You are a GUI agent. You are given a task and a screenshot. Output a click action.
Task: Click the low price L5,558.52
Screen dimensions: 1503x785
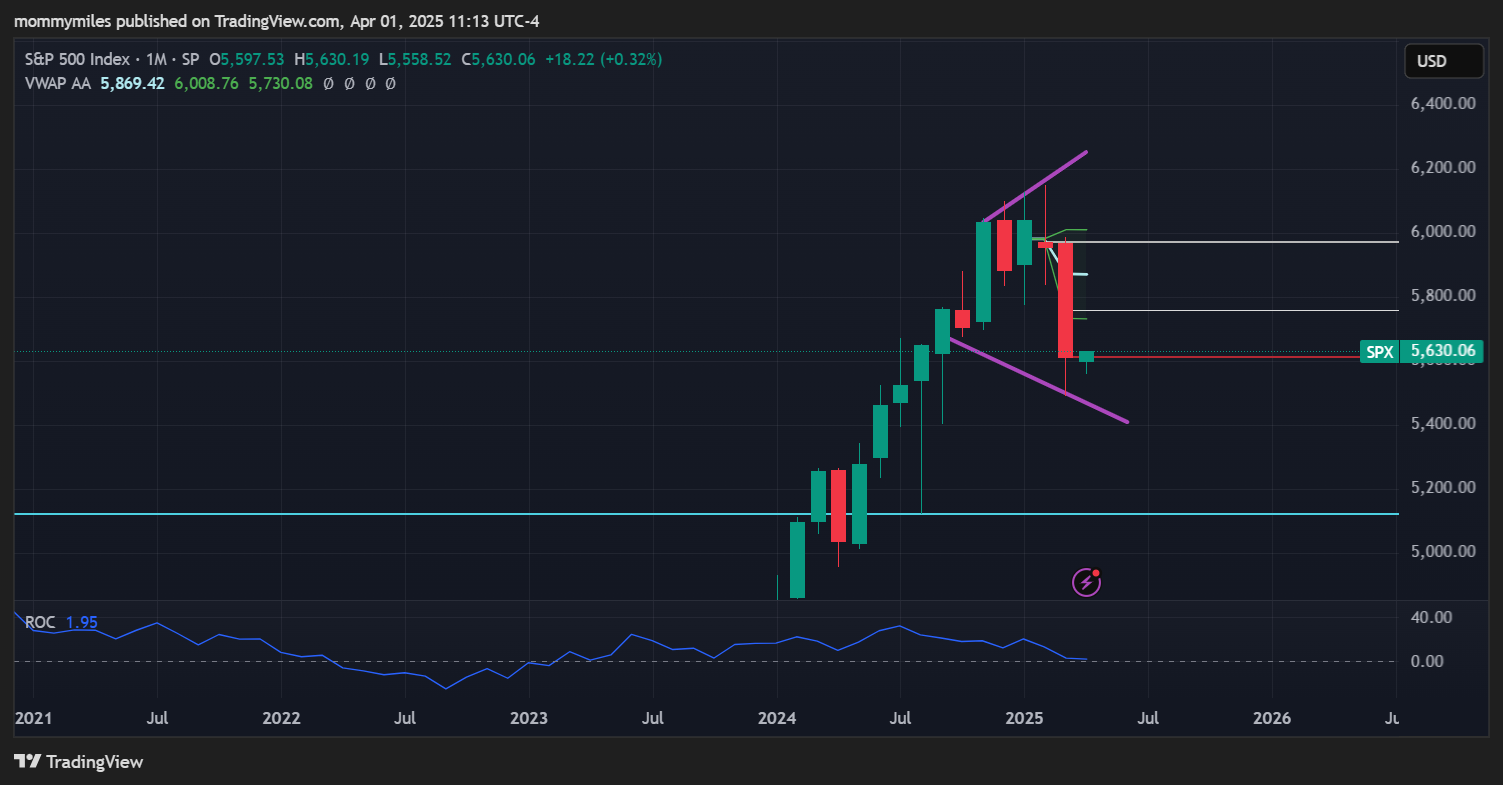point(416,60)
